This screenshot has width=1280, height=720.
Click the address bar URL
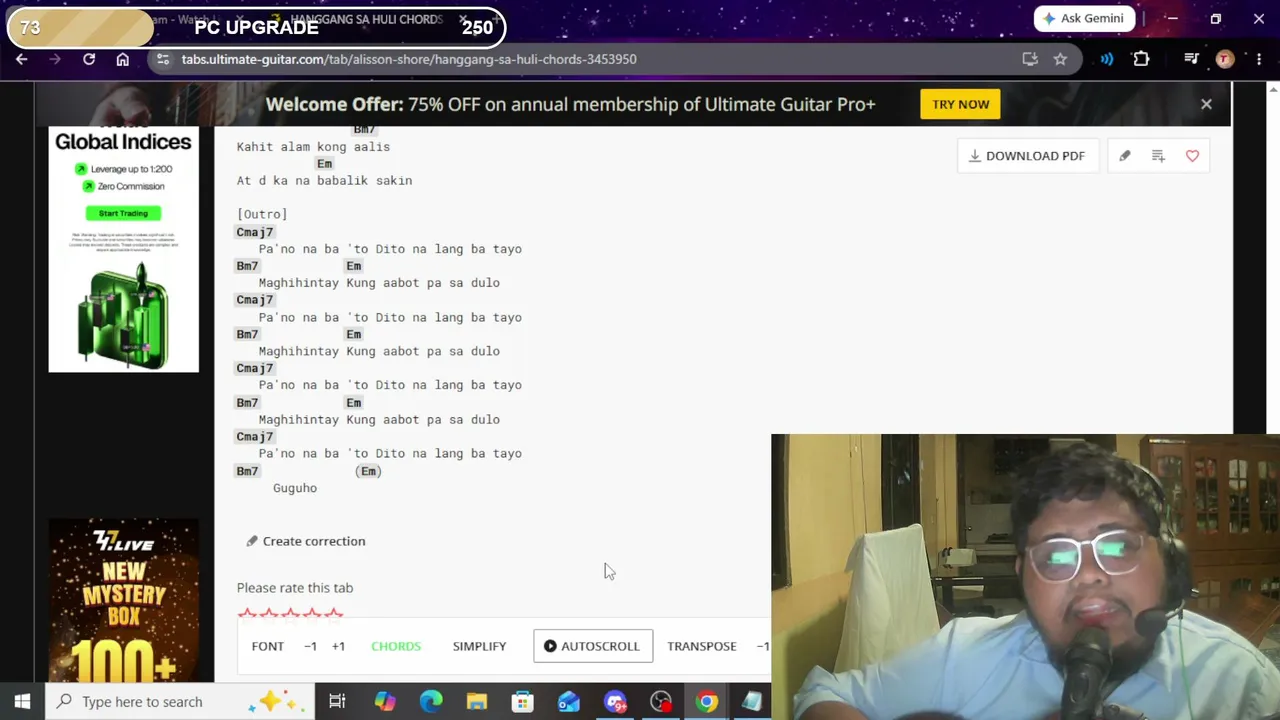409,59
